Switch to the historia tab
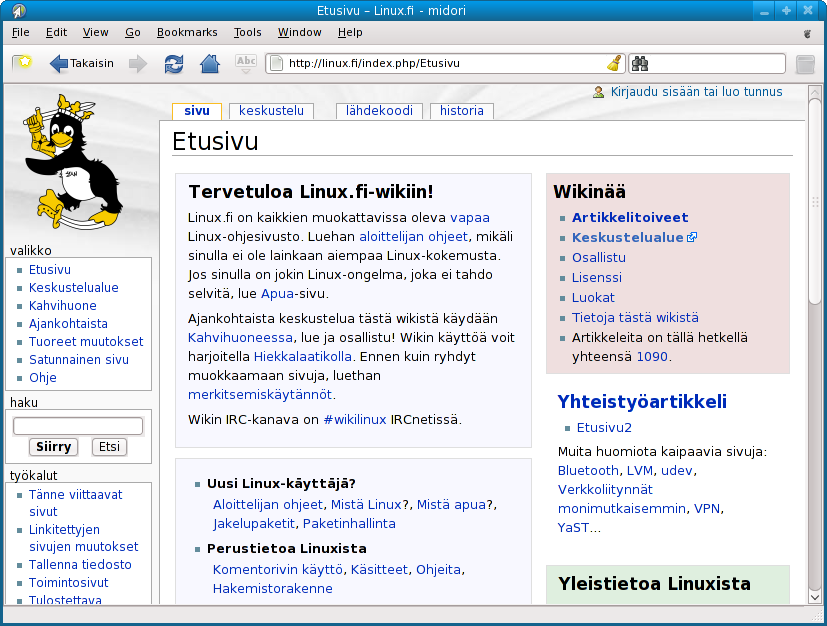 coord(461,111)
